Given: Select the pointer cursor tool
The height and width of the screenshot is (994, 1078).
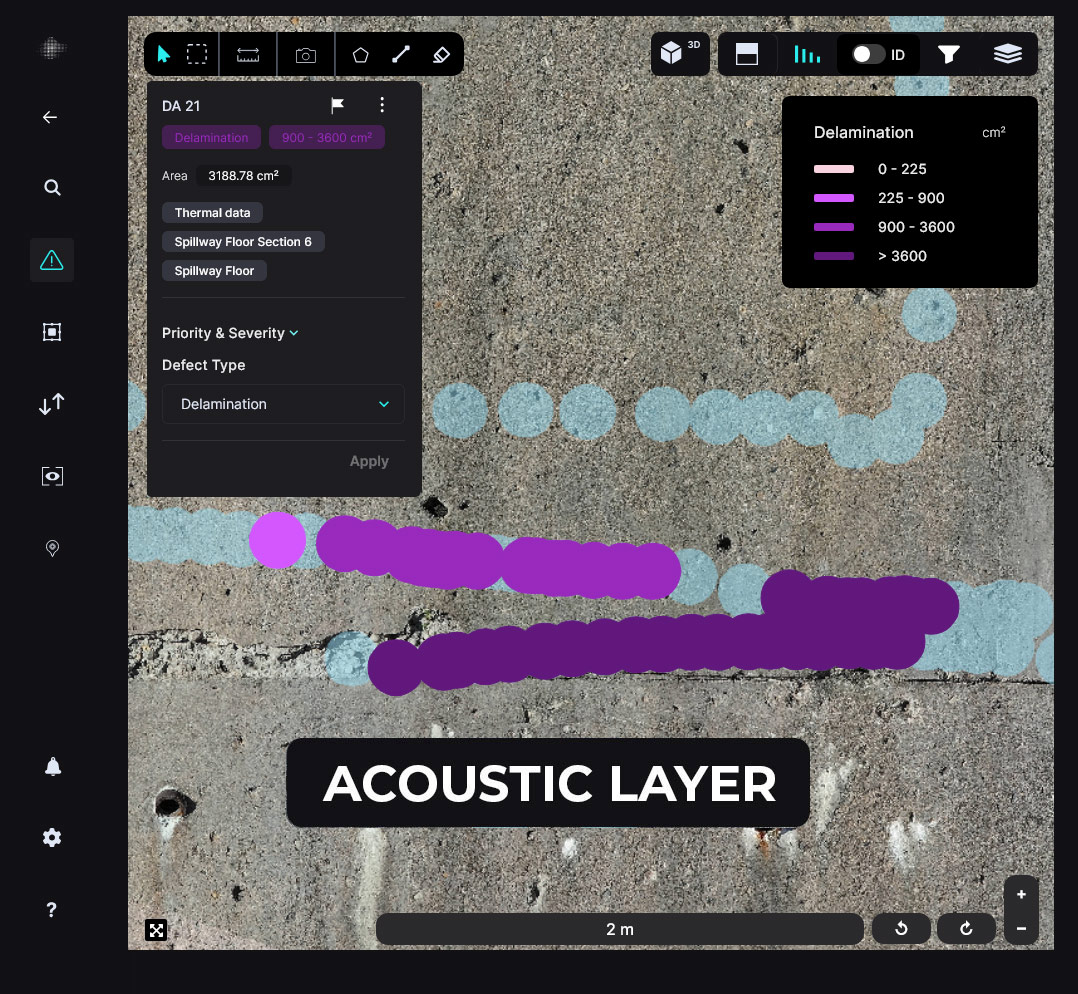Looking at the screenshot, I should [164, 54].
